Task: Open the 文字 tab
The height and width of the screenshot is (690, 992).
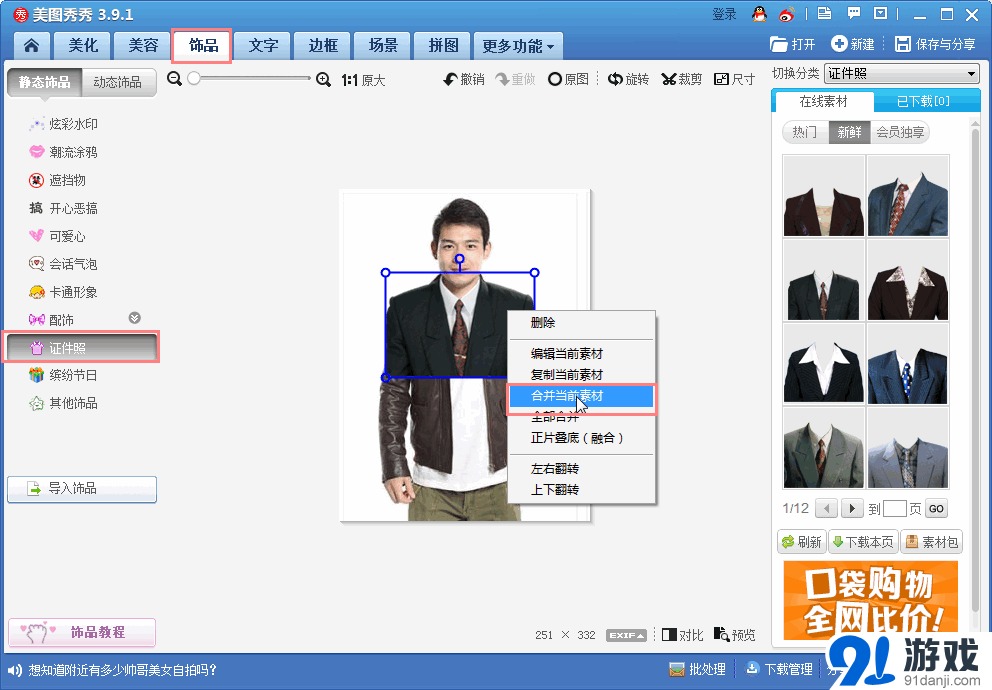Action: pyautogui.click(x=263, y=46)
